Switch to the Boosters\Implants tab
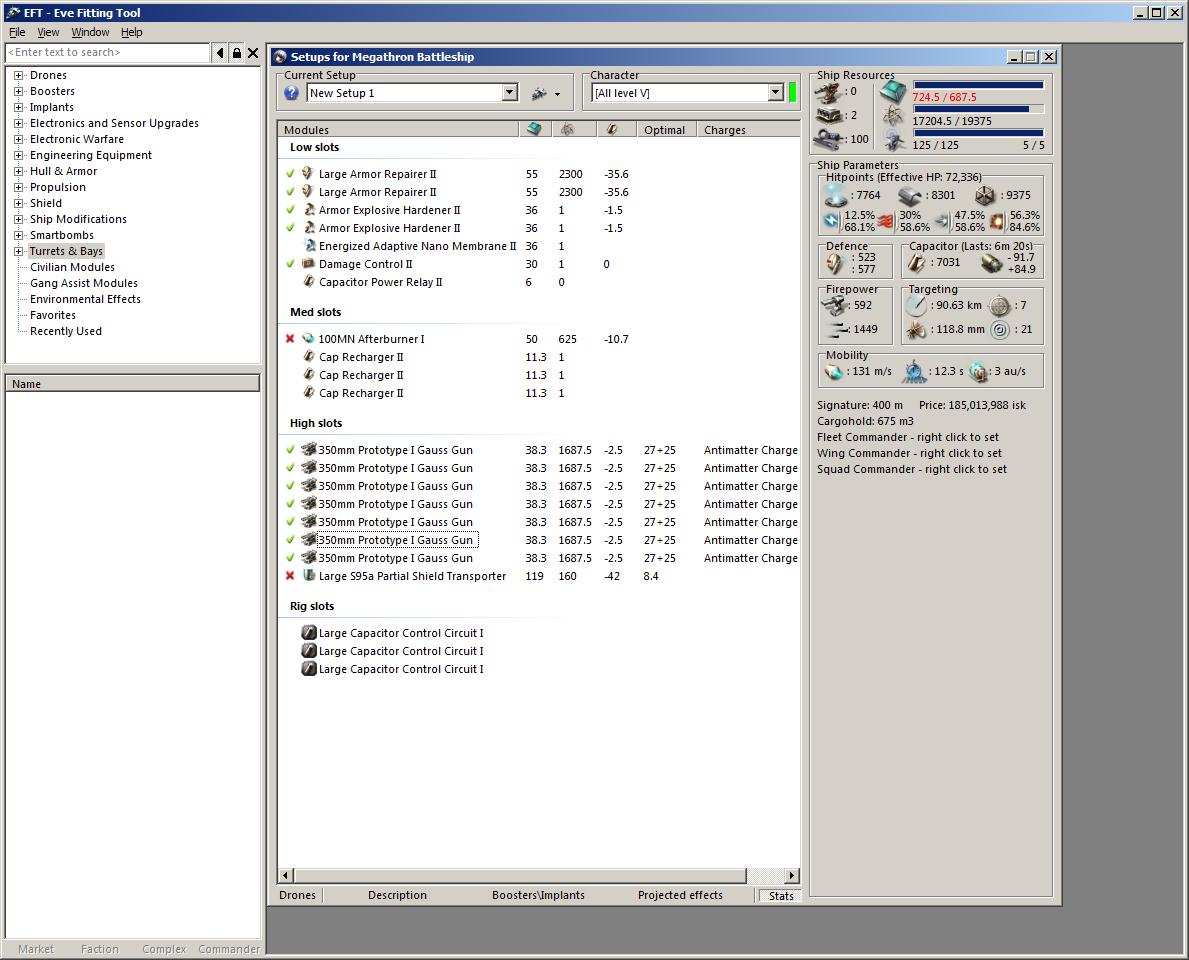This screenshot has width=1189, height=960. tap(538, 896)
